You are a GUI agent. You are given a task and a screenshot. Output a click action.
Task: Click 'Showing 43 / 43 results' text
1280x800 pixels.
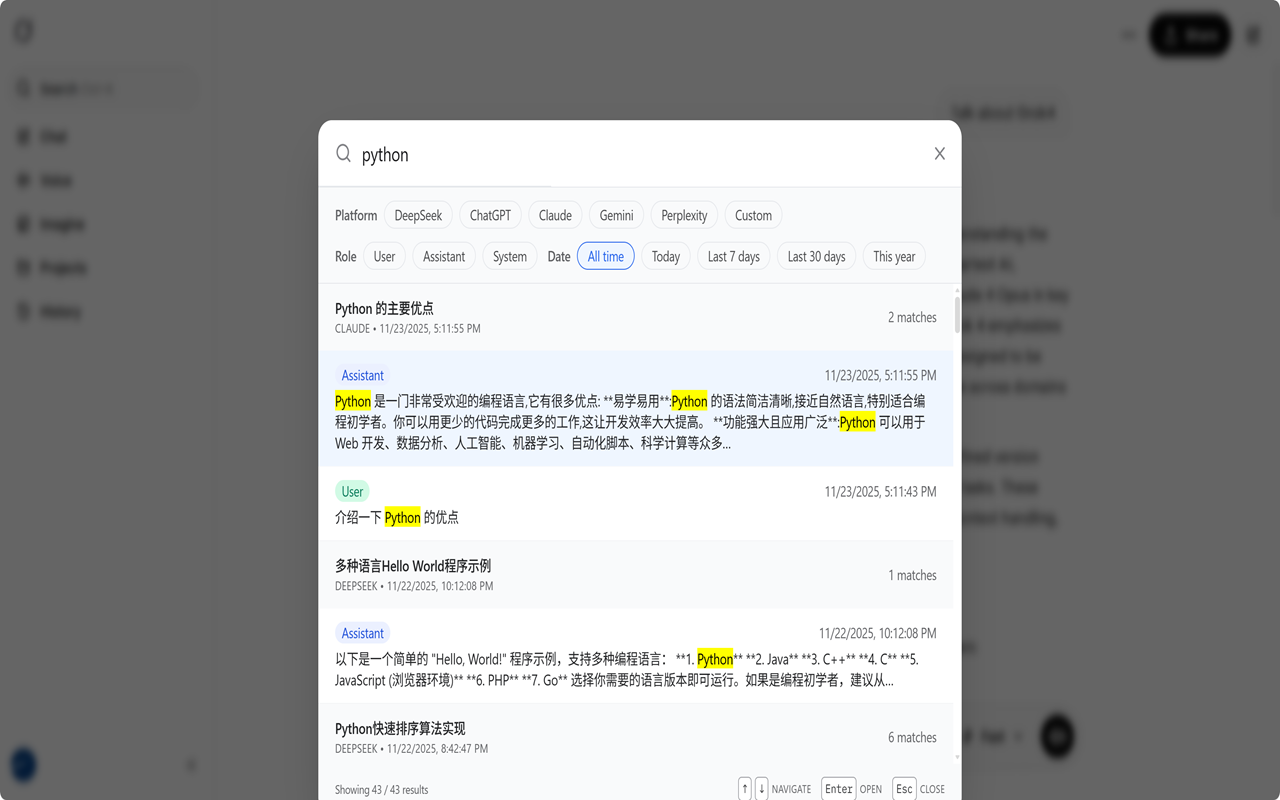coord(381,789)
